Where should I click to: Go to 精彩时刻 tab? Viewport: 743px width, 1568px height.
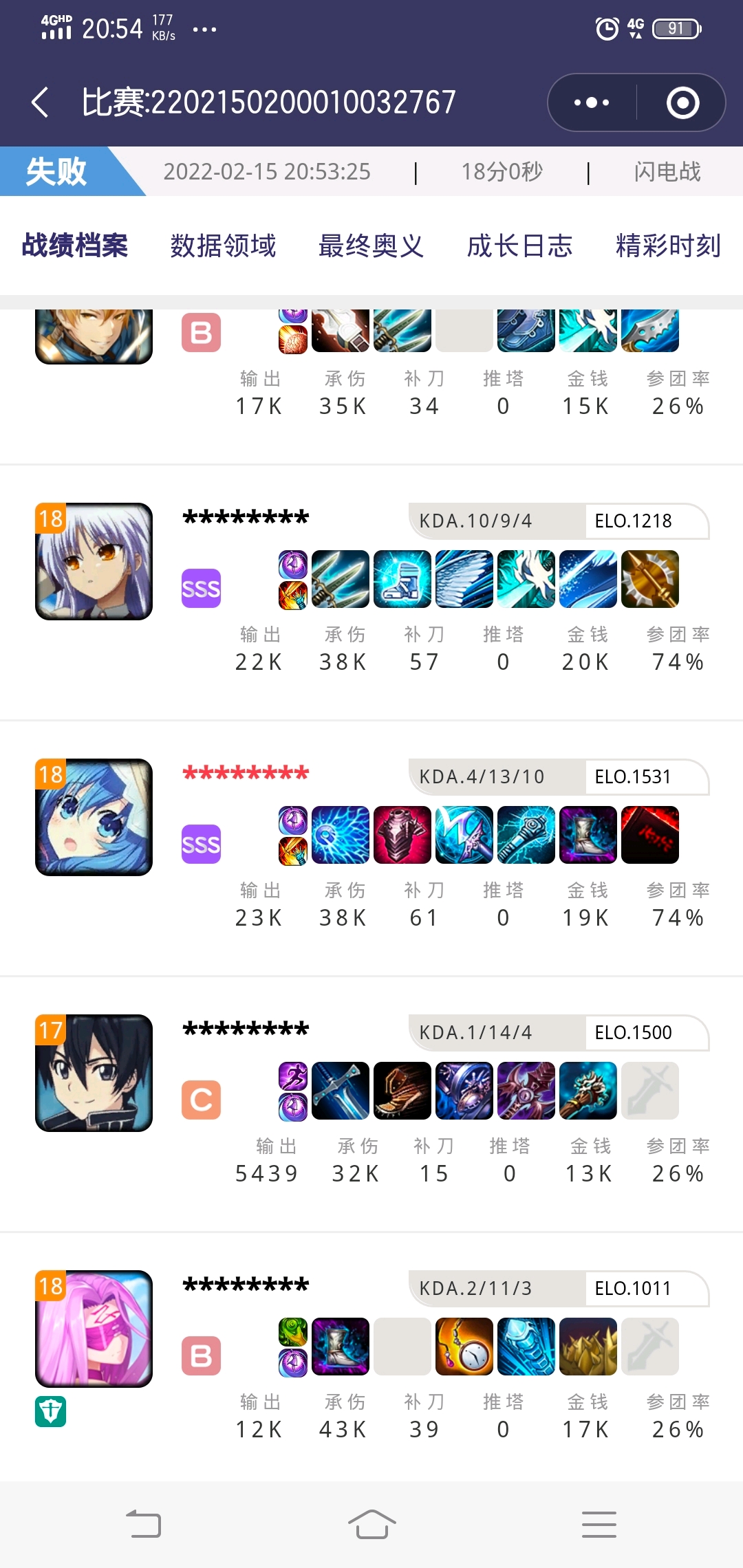[668, 246]
